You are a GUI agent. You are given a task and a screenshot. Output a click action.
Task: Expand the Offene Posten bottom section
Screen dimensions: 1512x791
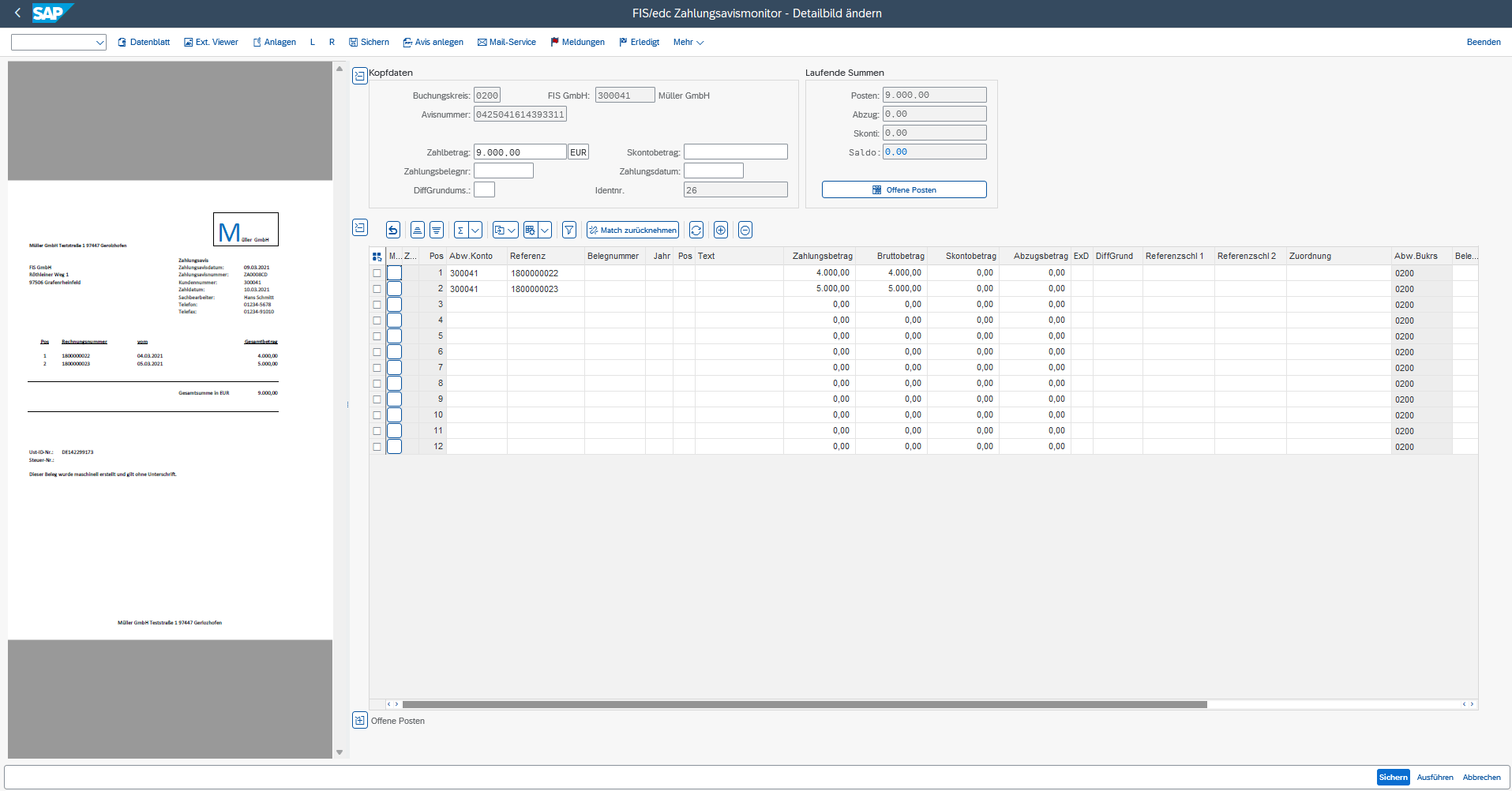359,720
